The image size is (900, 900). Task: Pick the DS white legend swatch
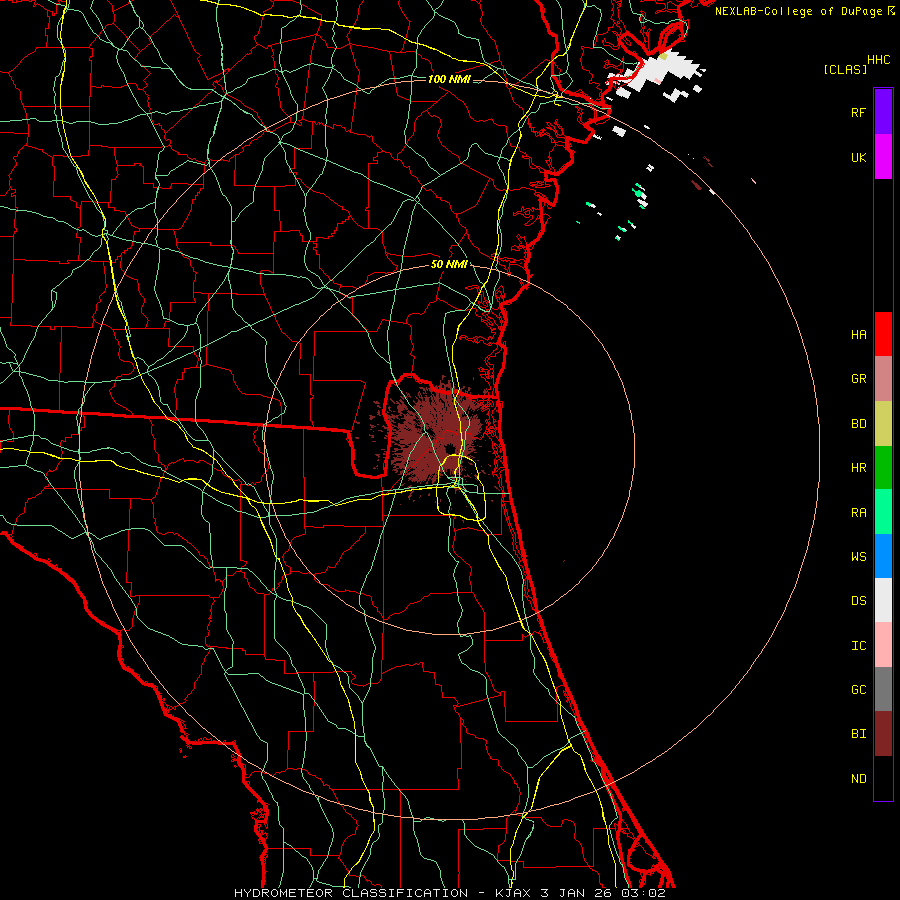coord(883,600)
